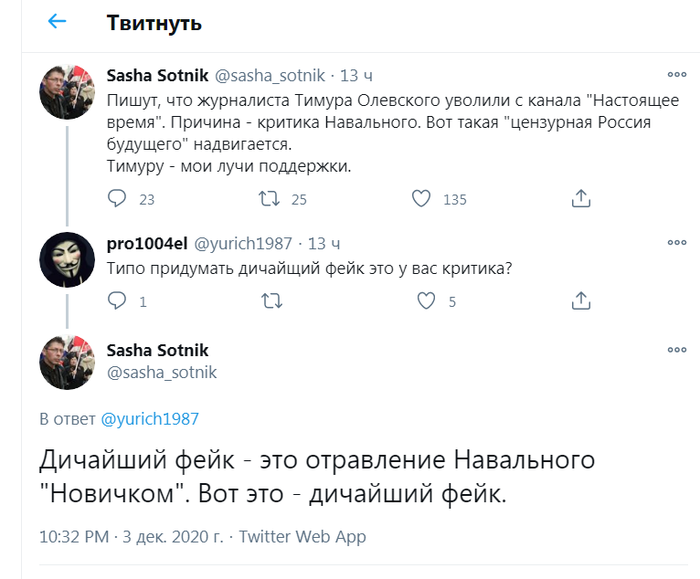
Task: Share Sasha Sotnik's first tweet
Action: point(580,199)
